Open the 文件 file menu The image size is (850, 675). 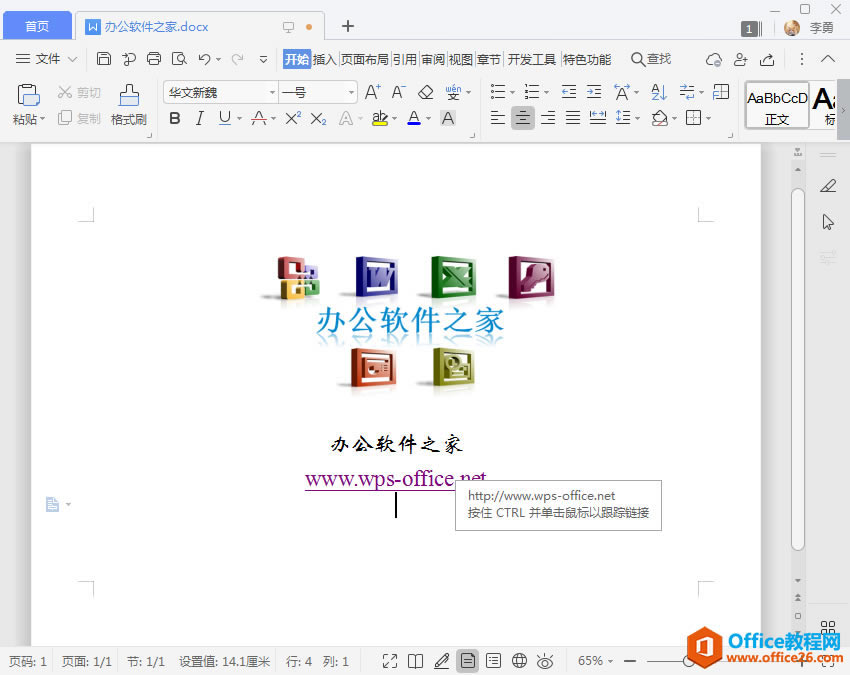(47, 59)
